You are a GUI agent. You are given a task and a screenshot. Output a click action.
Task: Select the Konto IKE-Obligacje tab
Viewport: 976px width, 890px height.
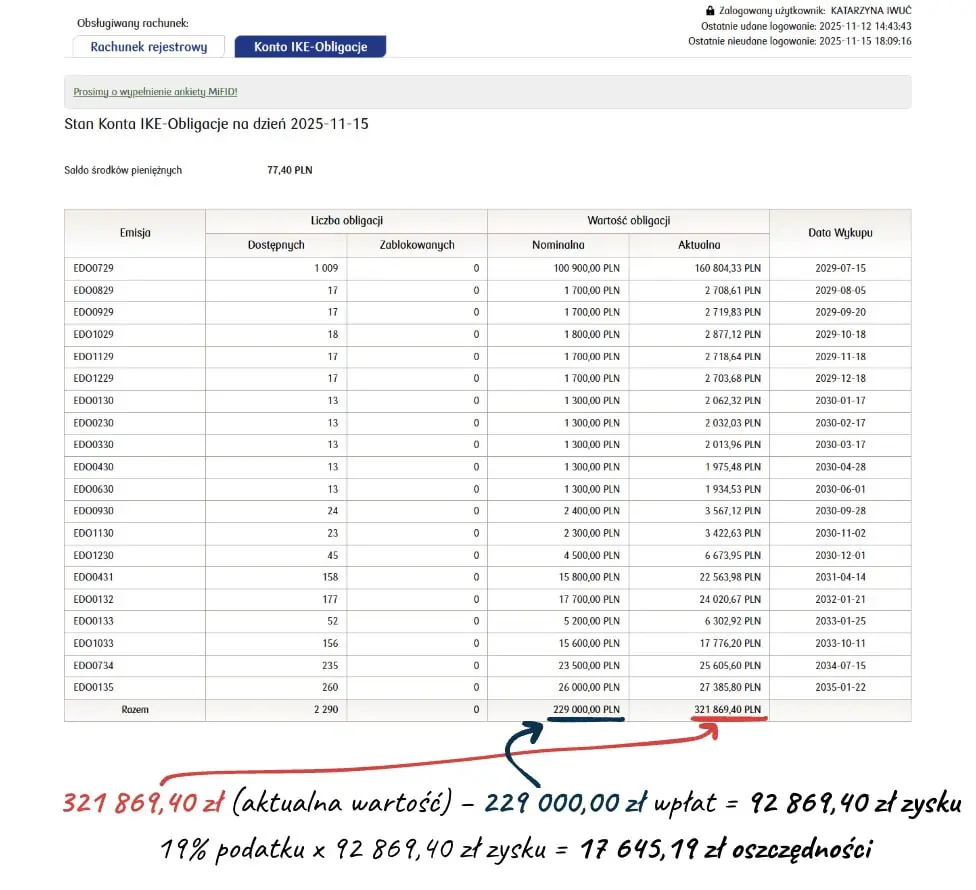click(x=310, y=47)
